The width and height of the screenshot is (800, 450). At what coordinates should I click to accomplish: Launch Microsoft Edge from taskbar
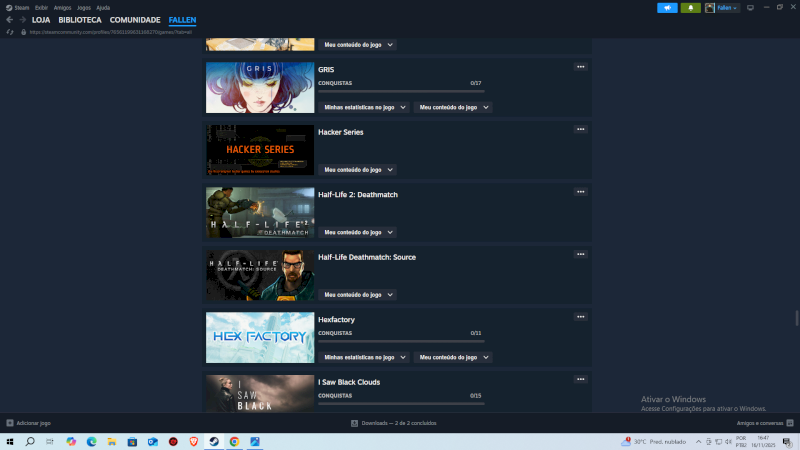[91, 441]
